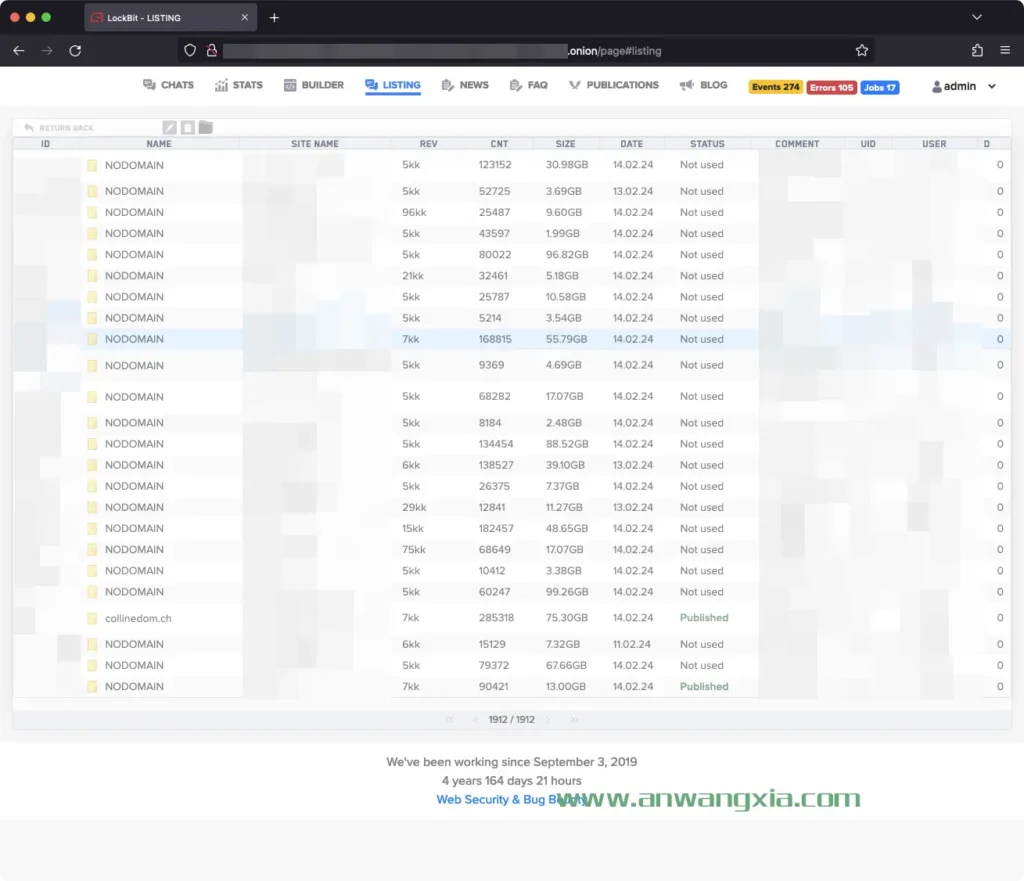Click folder icon of row with CNT 138527
Image resolution: width=1024 pixels, height=881 pixels.
92,465
